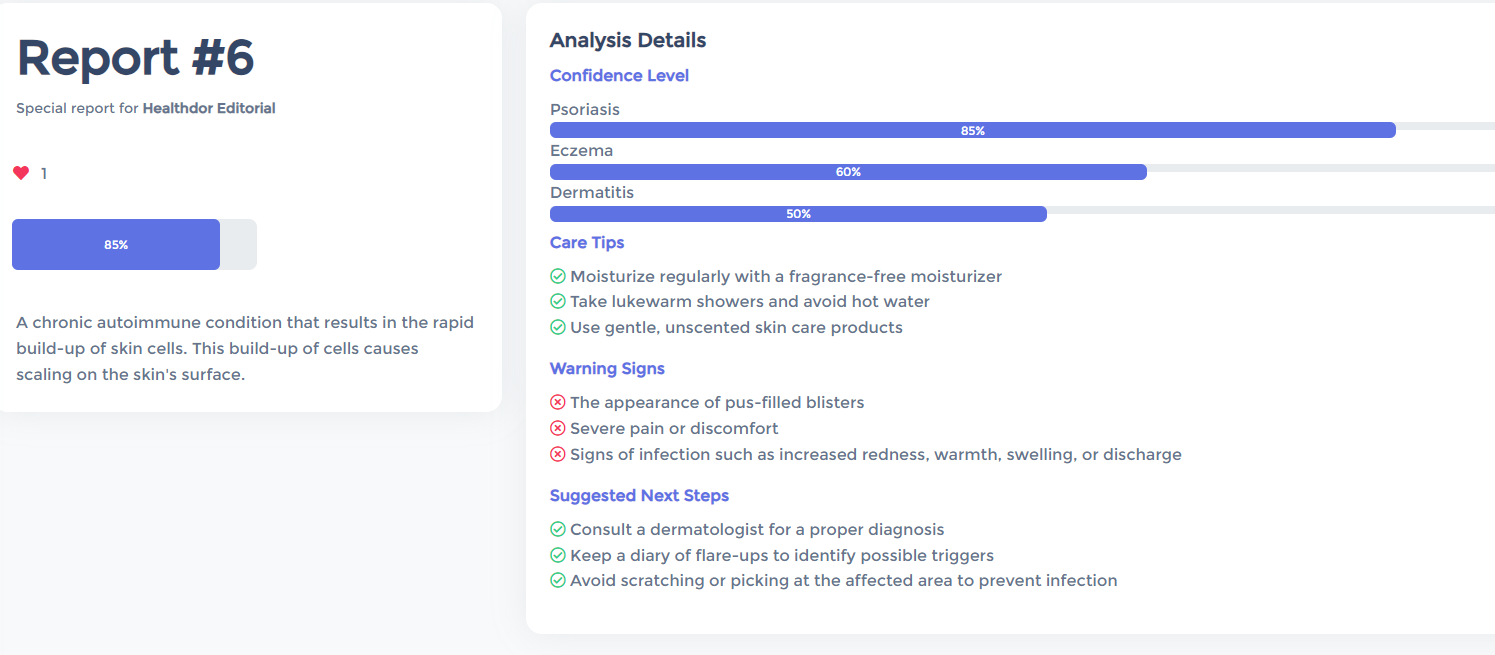
Task: Click the Healthdor Editorial author name
Action: click(209, 108)
